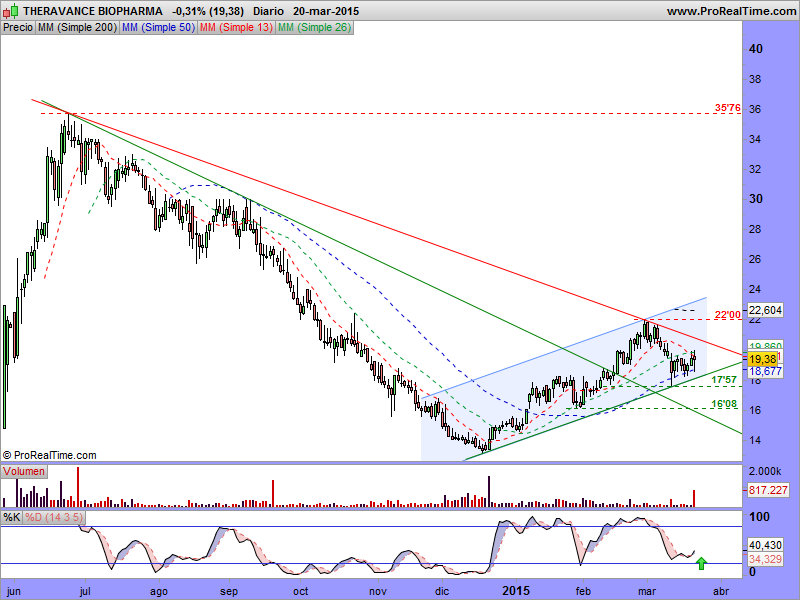Open the MM (Simple 13) label
Image resolution: width=800 pixels, height=600 pixels.
(236, 28)
